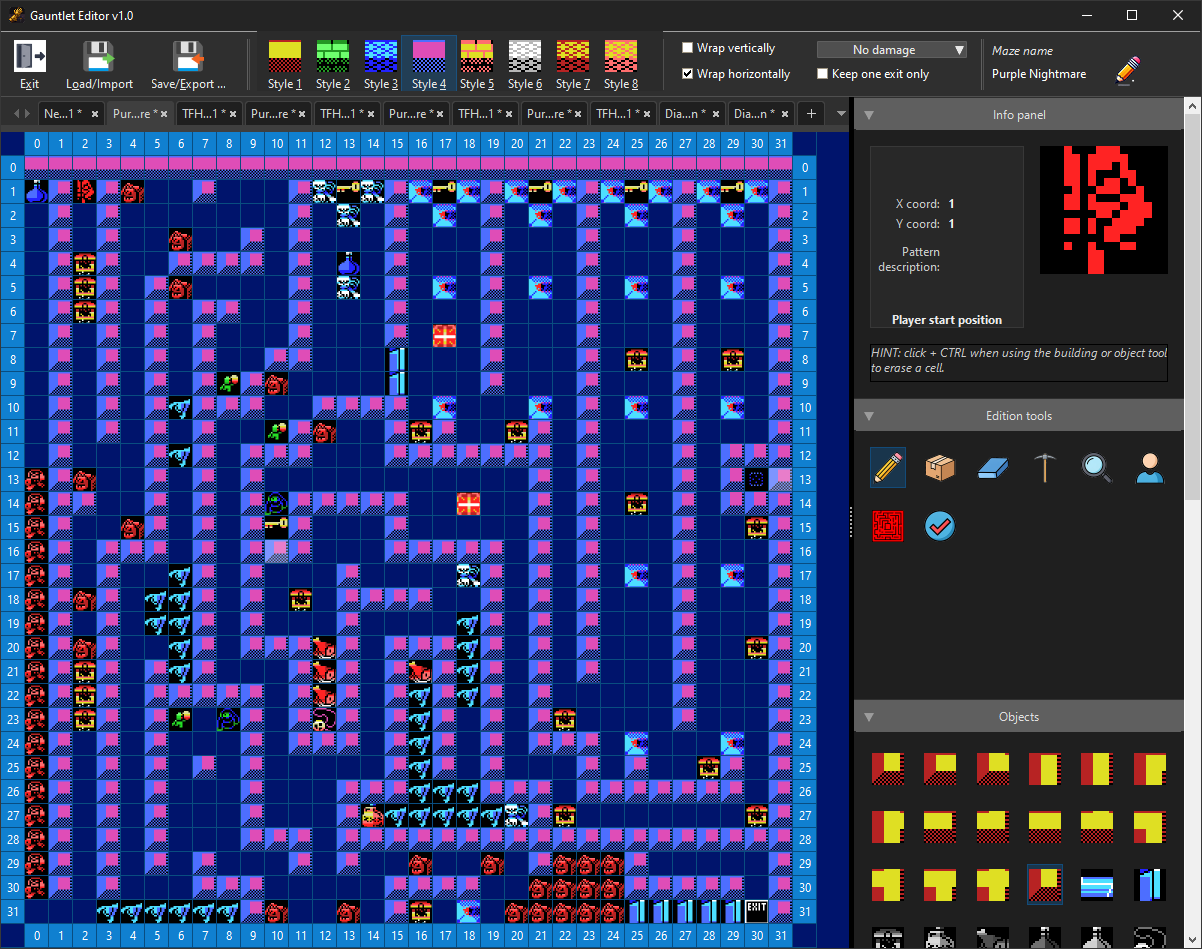1202x949 pixels.
Task: Select the eraser edition tool
Action: [x=992, y=467]
